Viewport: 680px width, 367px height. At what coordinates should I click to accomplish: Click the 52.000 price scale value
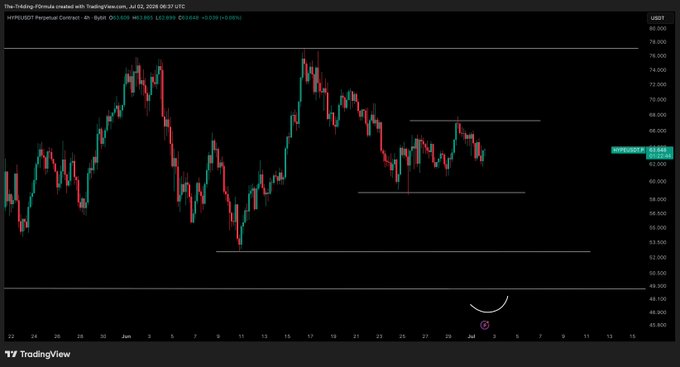coord(657,257)
